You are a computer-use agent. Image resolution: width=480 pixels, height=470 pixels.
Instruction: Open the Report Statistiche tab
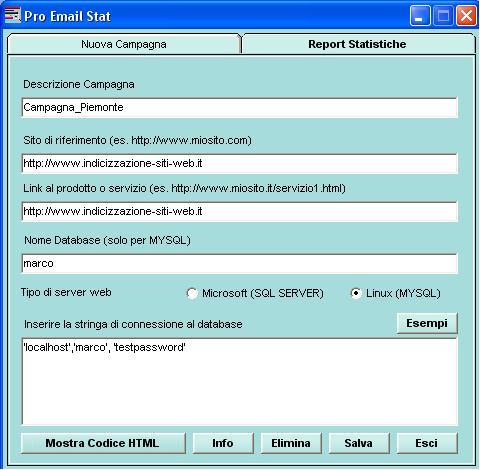357,44
